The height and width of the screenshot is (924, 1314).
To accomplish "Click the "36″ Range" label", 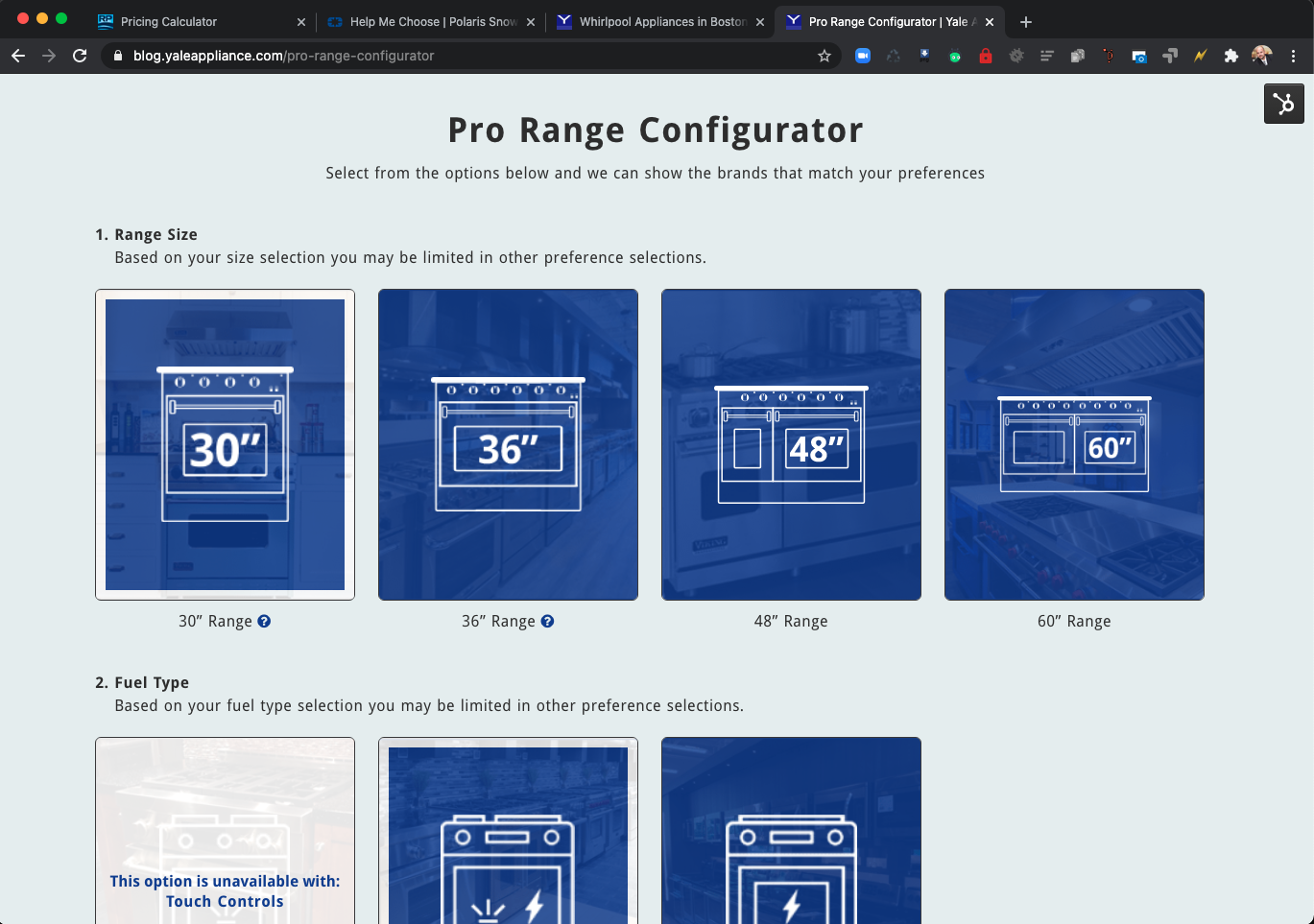I will pos(498,622).
